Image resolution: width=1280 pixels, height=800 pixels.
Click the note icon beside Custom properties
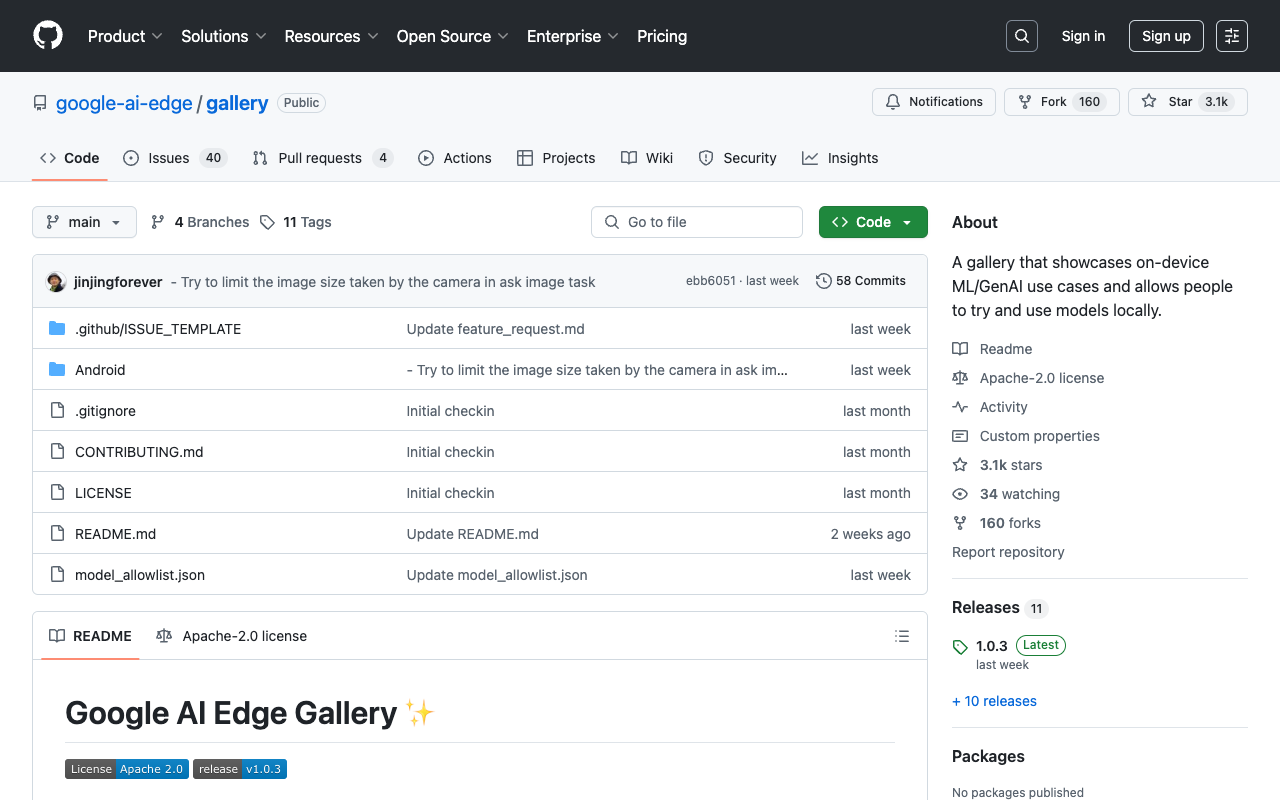point(960,436)
